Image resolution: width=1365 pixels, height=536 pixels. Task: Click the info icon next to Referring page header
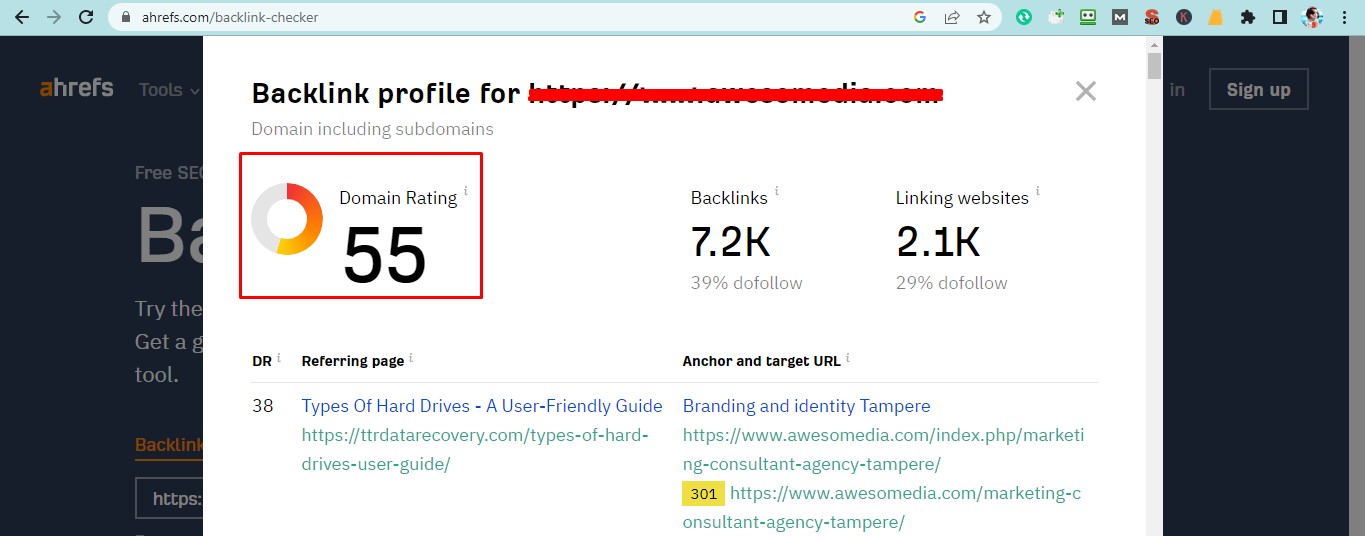click(411, 358)
